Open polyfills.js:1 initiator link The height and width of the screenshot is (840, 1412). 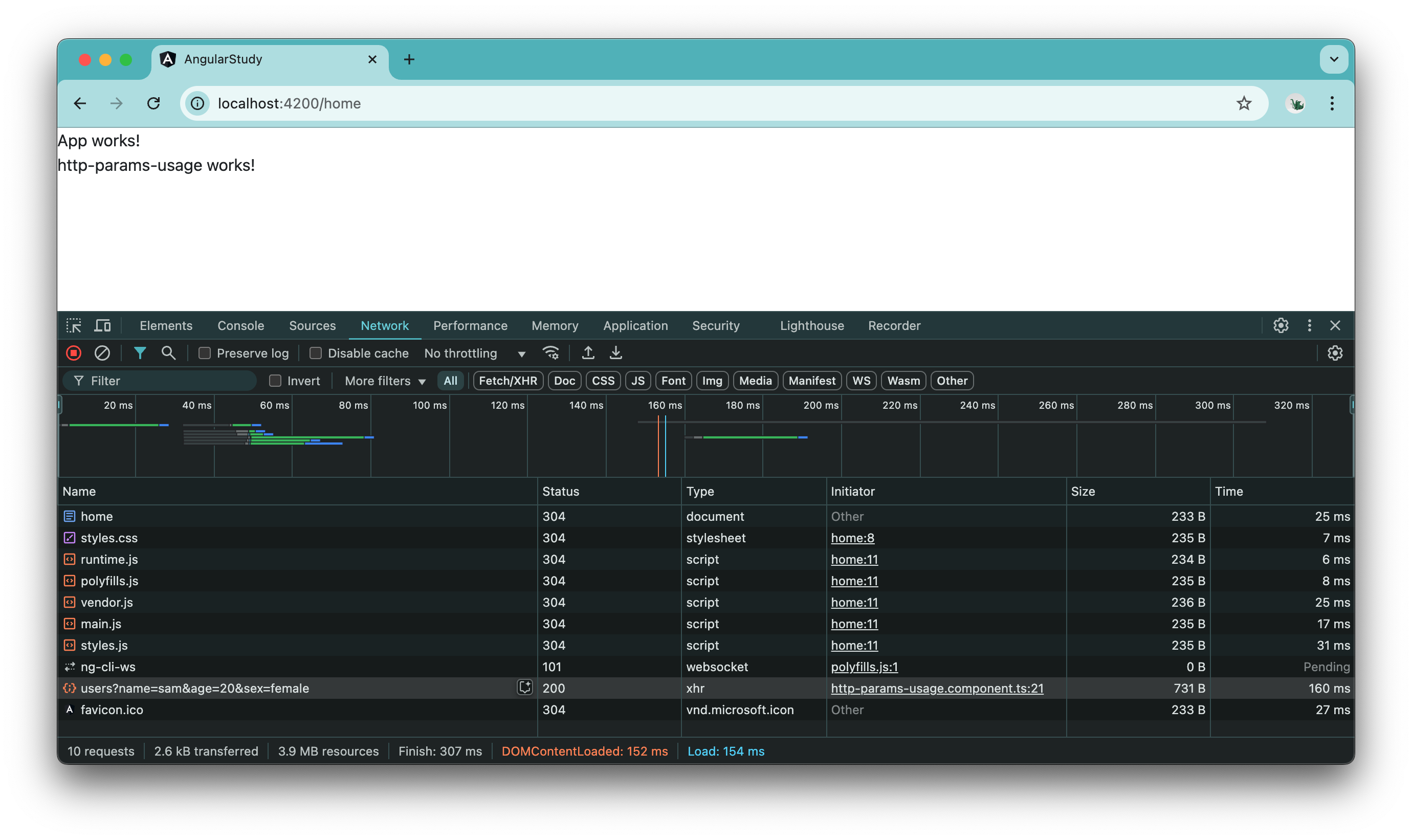pos(864,667)
